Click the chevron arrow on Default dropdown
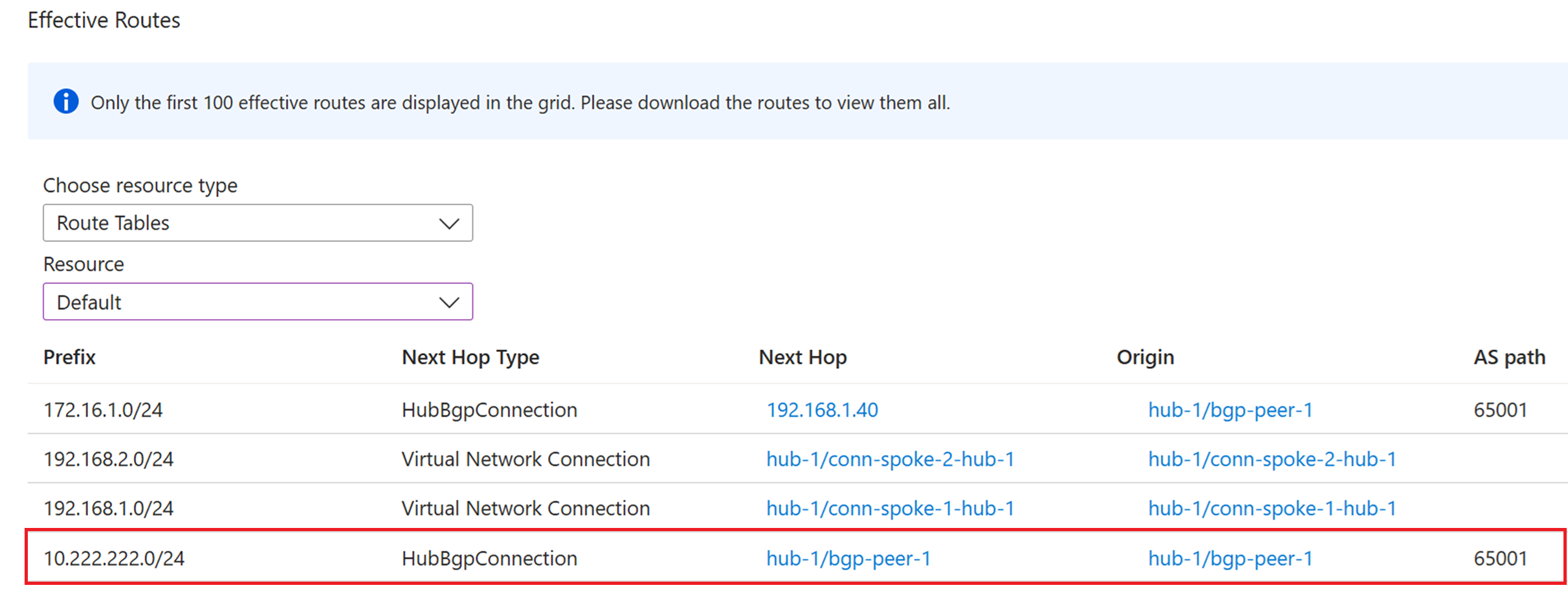Screen dimensions: 1568x603 [x=448, y=302]
